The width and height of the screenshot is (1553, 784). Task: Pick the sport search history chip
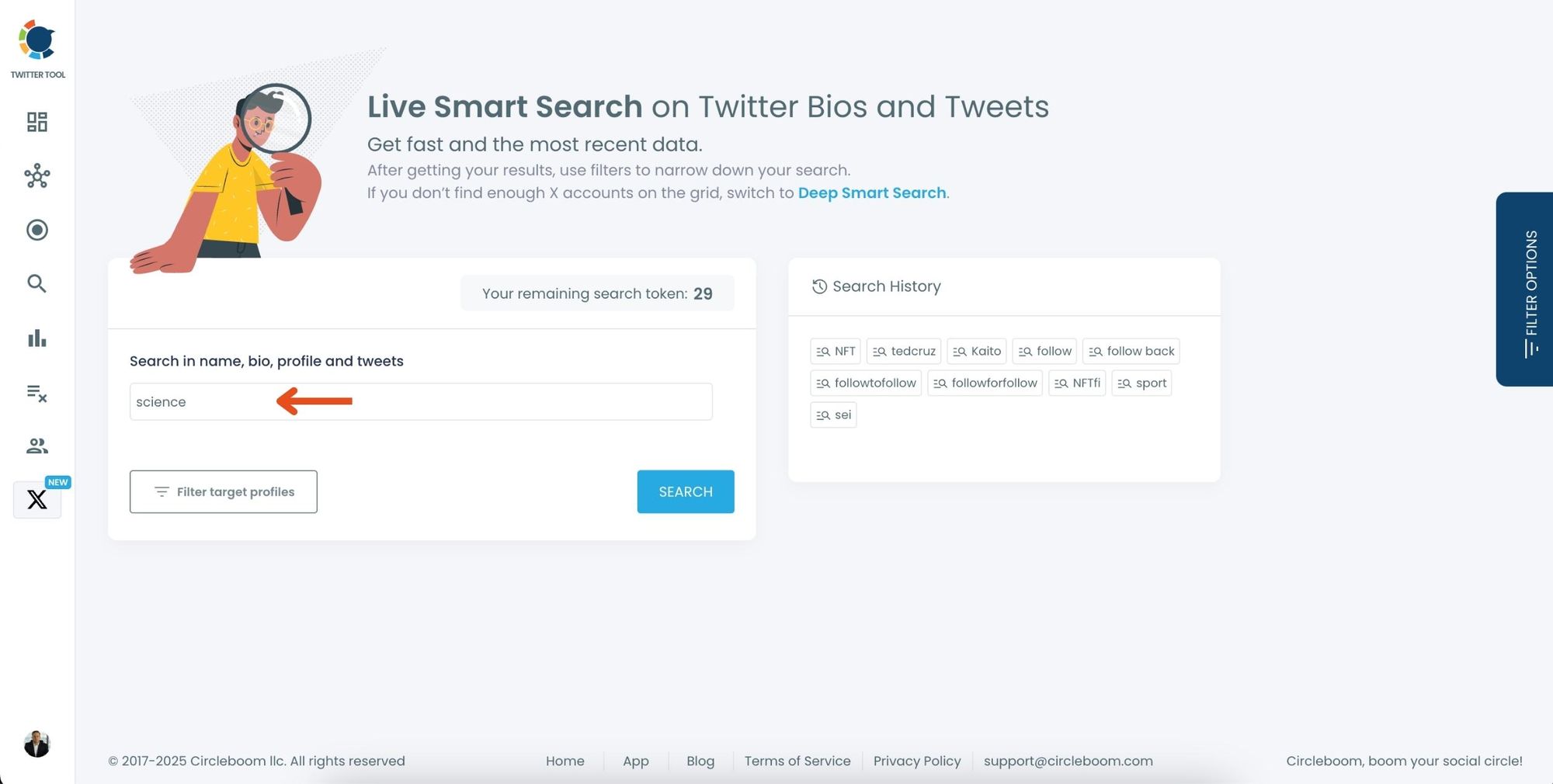(1141, 383)
